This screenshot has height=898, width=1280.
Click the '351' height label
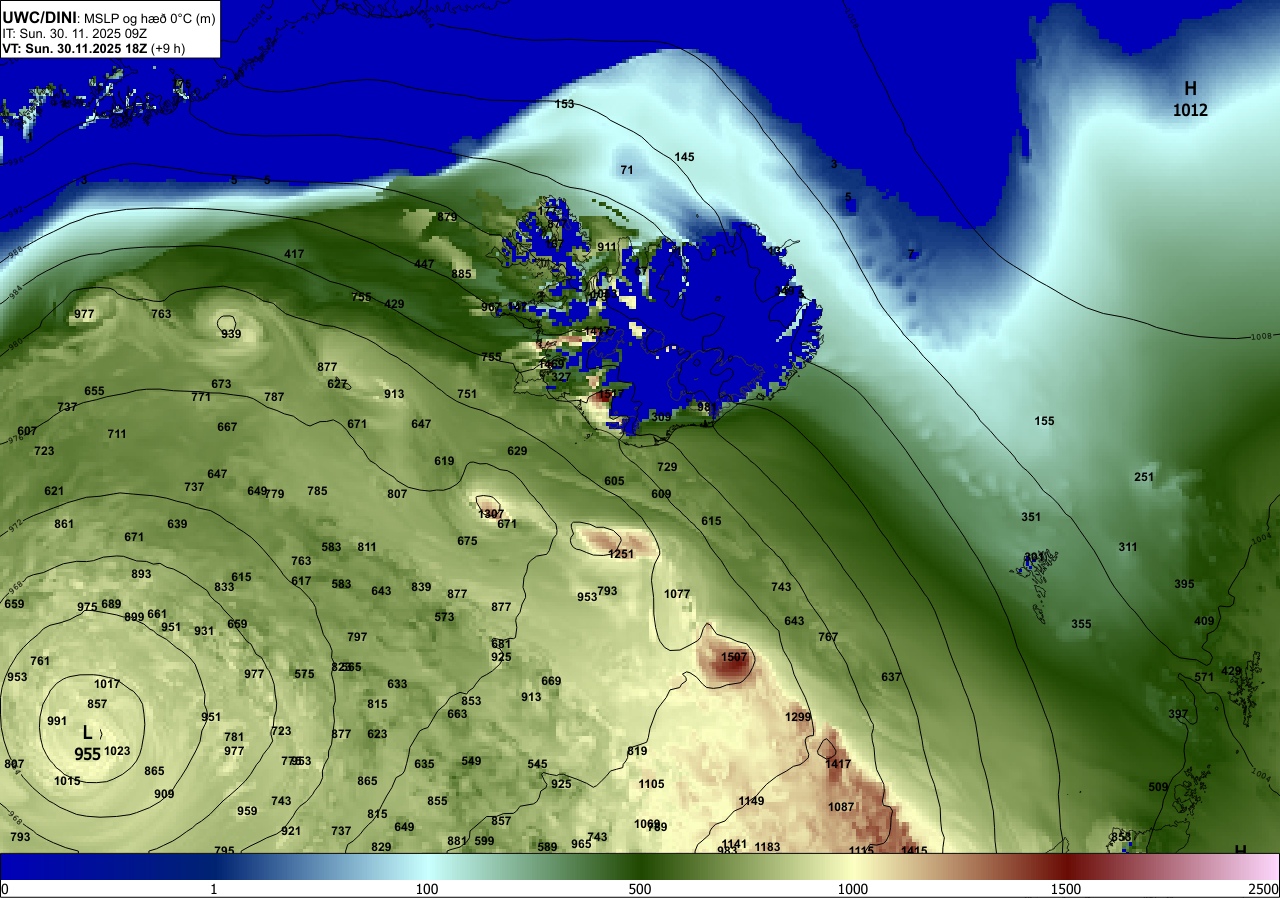[x=1031, y=517]
